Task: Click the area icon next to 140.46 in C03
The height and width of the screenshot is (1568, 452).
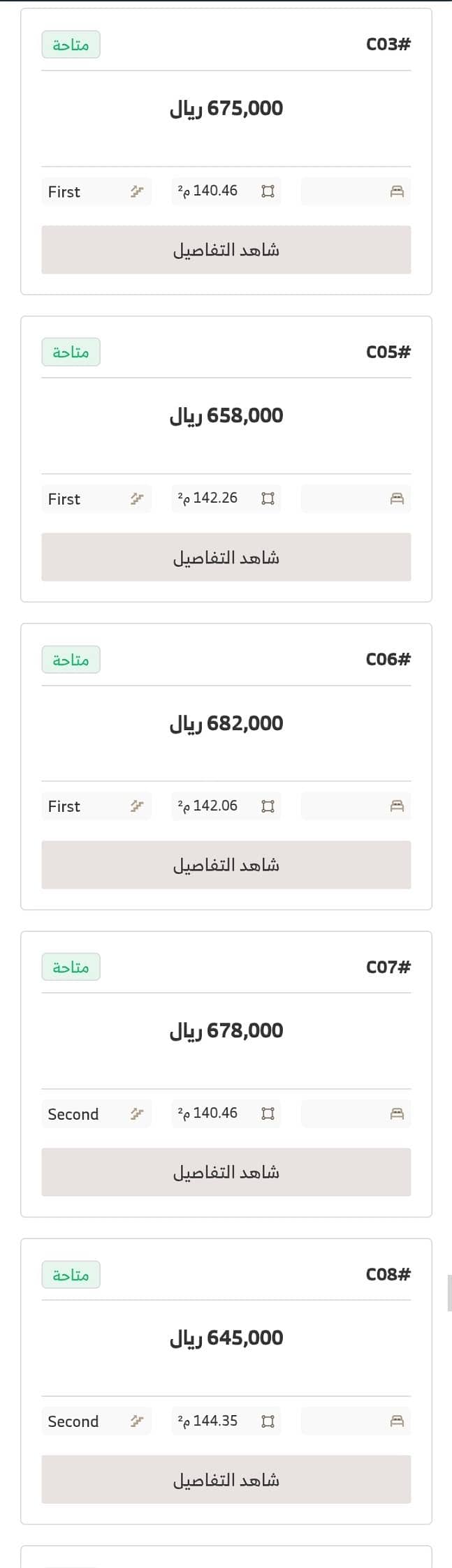Action: (268, 191)
